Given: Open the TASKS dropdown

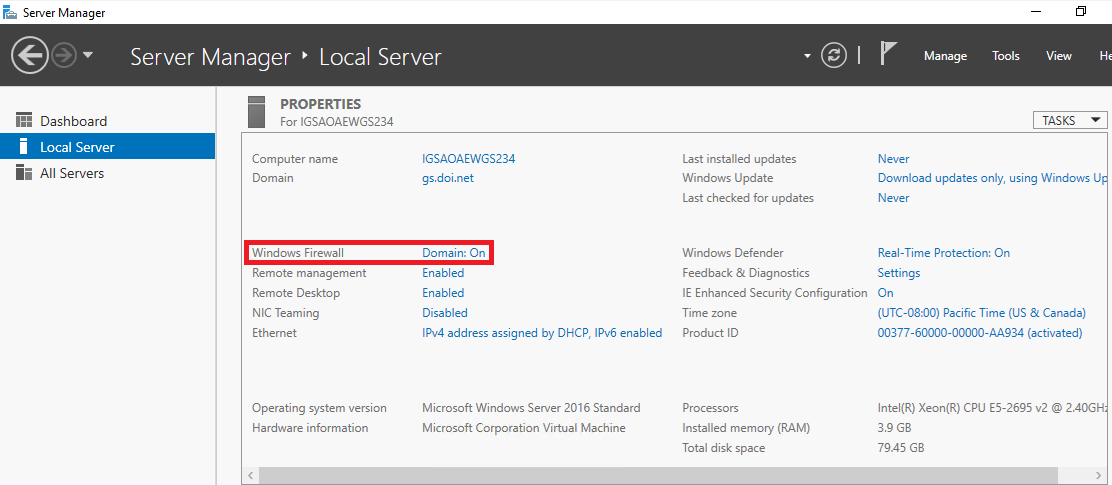Looking at the screenshot, I should pos(1069,121).
